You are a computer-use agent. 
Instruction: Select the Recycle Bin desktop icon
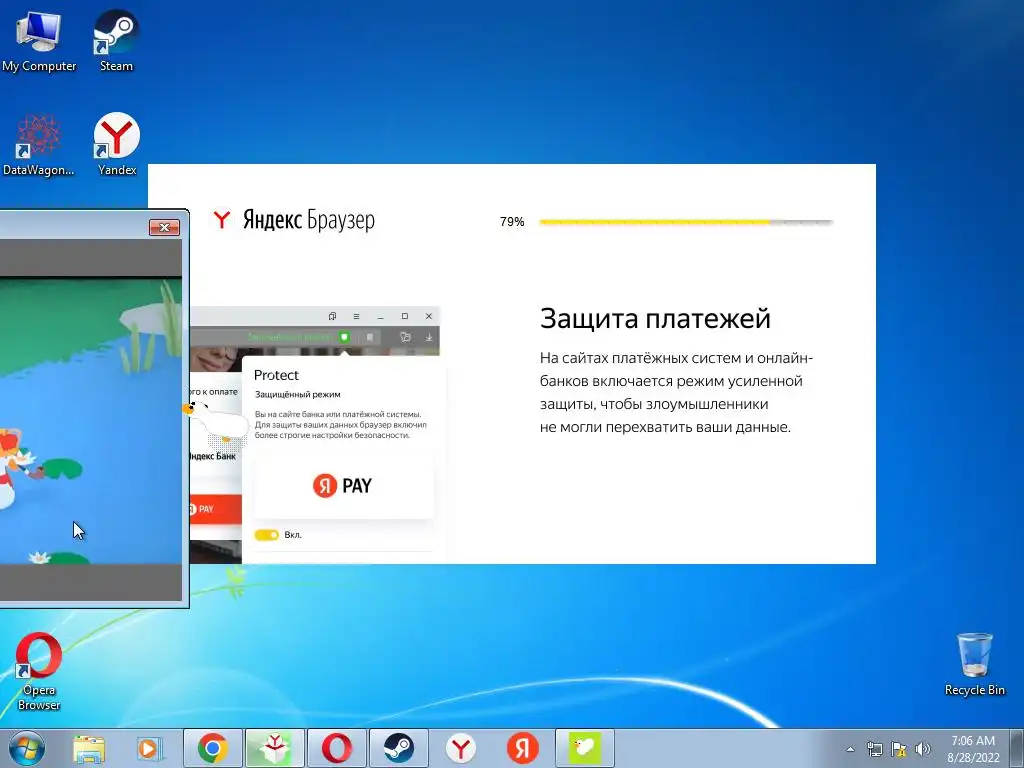coord(974,664)
